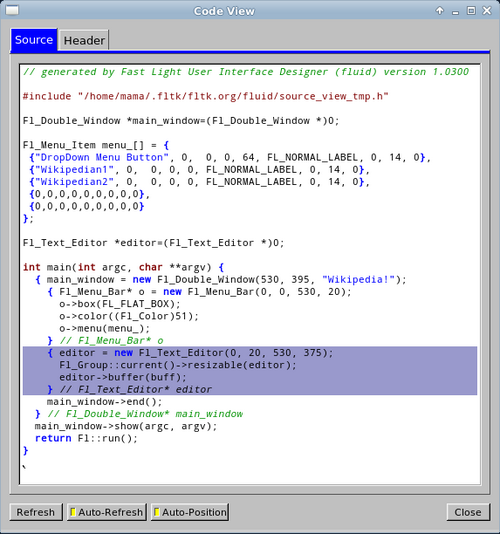Screen dimensions: 500x534
Task: Click the shade (up arrow) title bar icon
Action: (x=440, y=11)
